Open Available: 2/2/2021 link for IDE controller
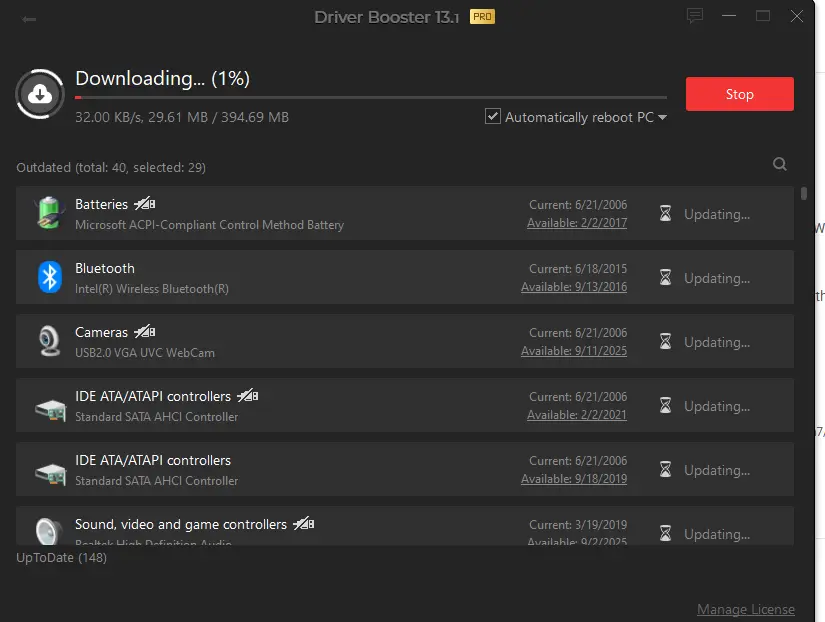 (577, 415)
